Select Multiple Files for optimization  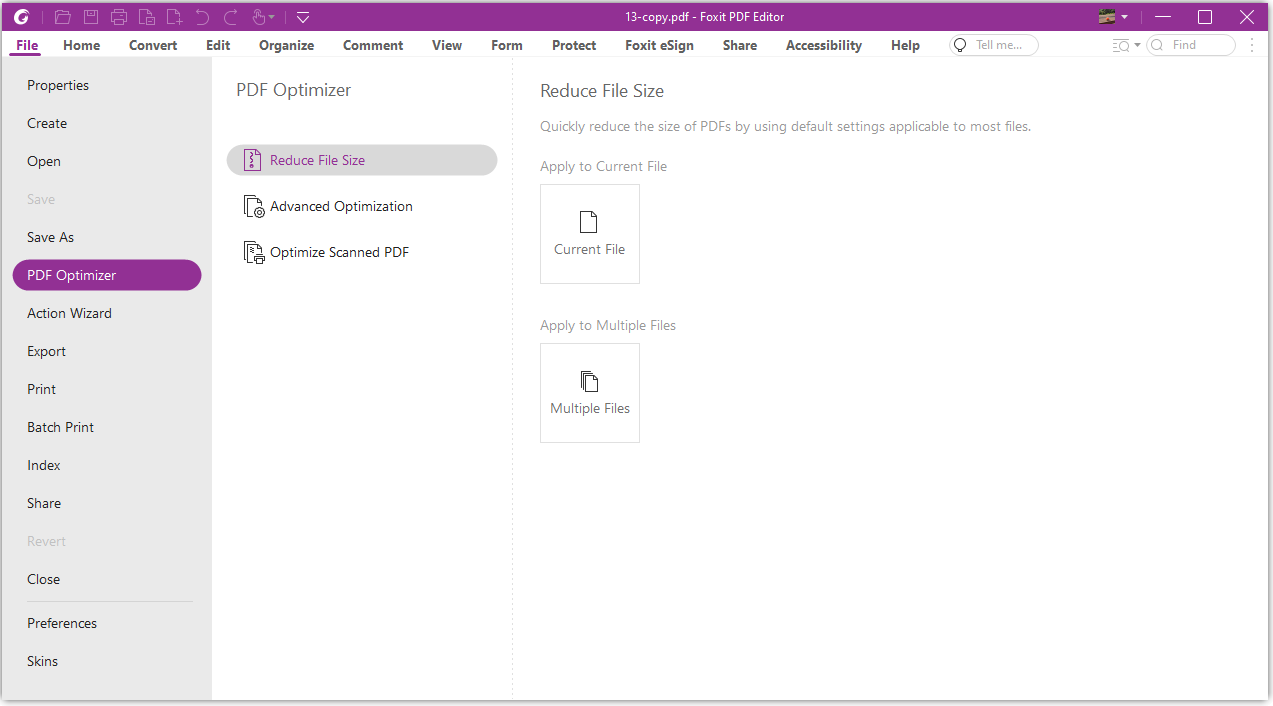[x=589, y=392]
